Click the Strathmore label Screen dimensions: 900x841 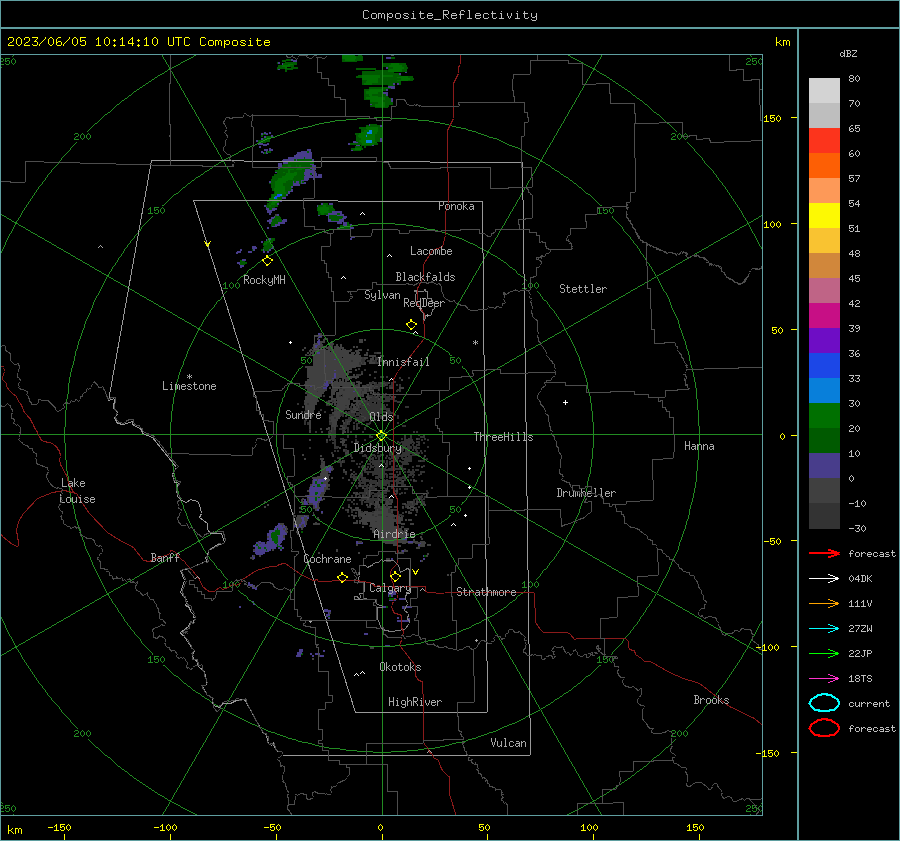(486, 592)
